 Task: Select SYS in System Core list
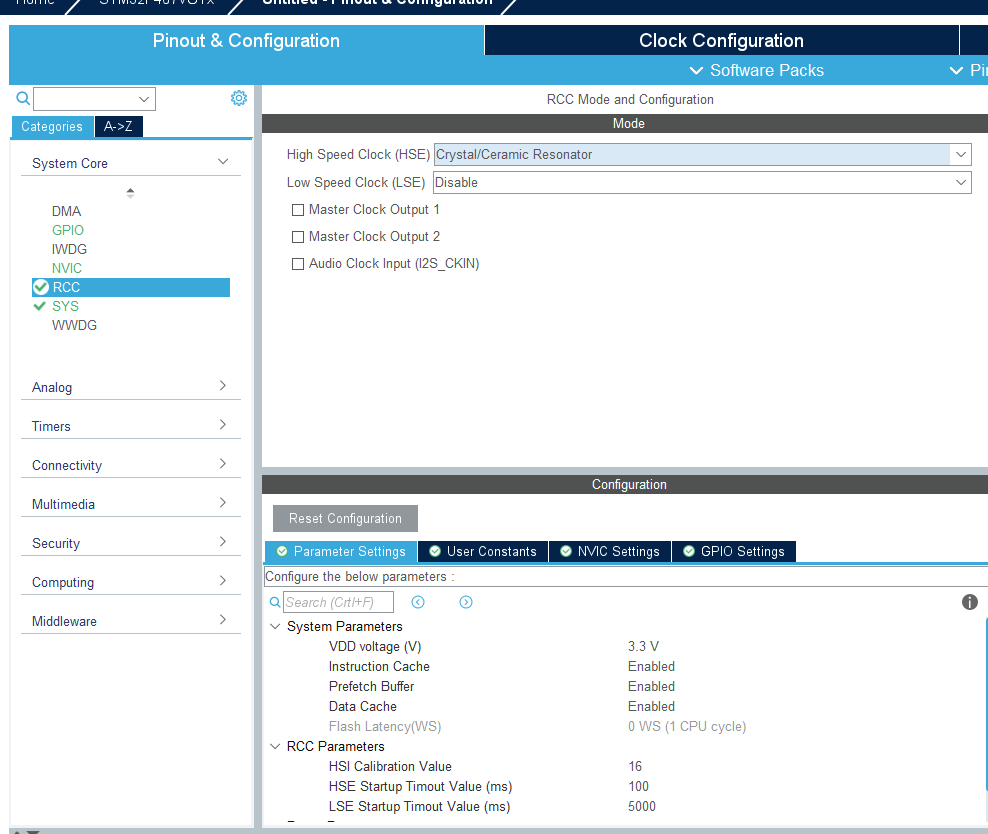[66, 306]
